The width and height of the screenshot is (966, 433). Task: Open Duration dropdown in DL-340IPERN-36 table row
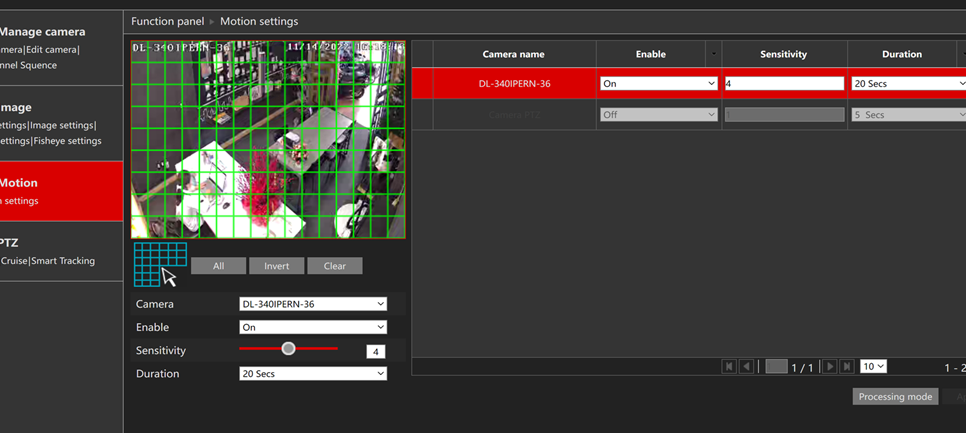pyautogui.click(x=909, y=84)
